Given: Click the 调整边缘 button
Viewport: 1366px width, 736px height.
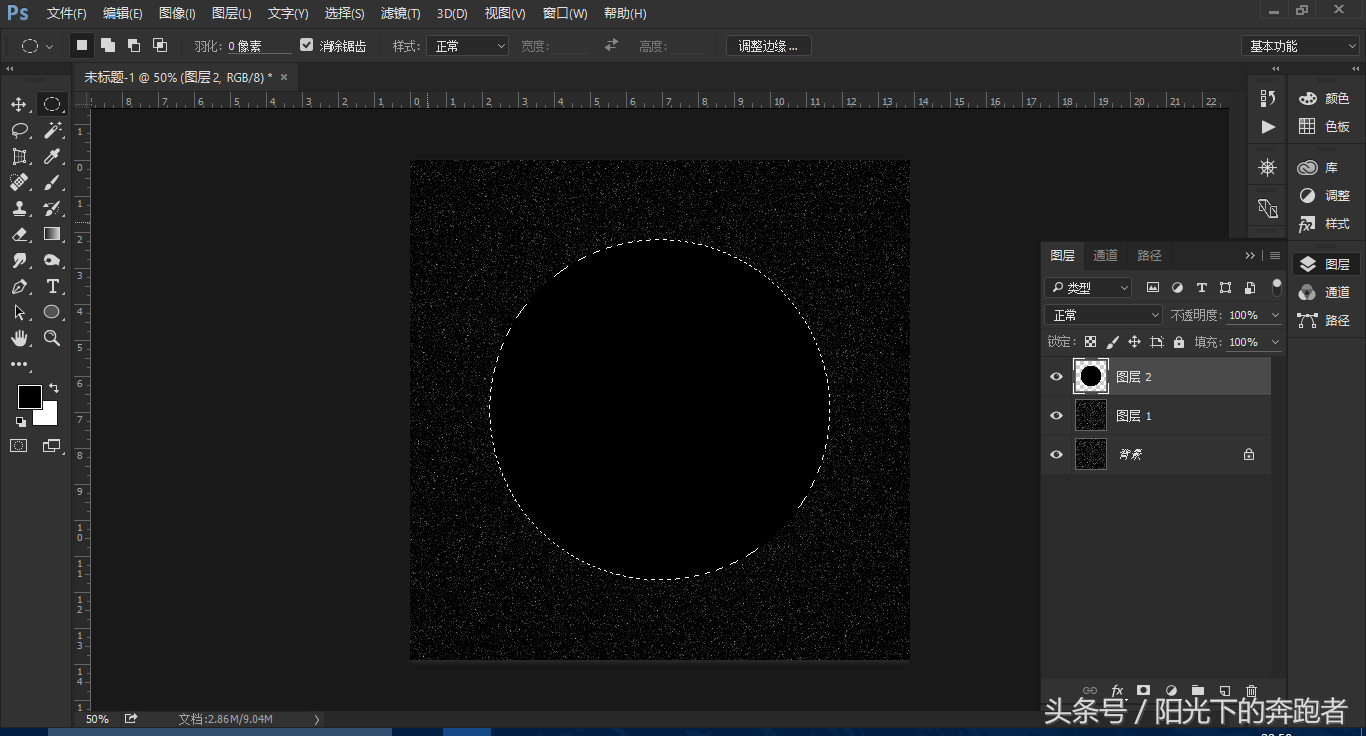Looking at the screenshot, I should (x=768, y=46).
